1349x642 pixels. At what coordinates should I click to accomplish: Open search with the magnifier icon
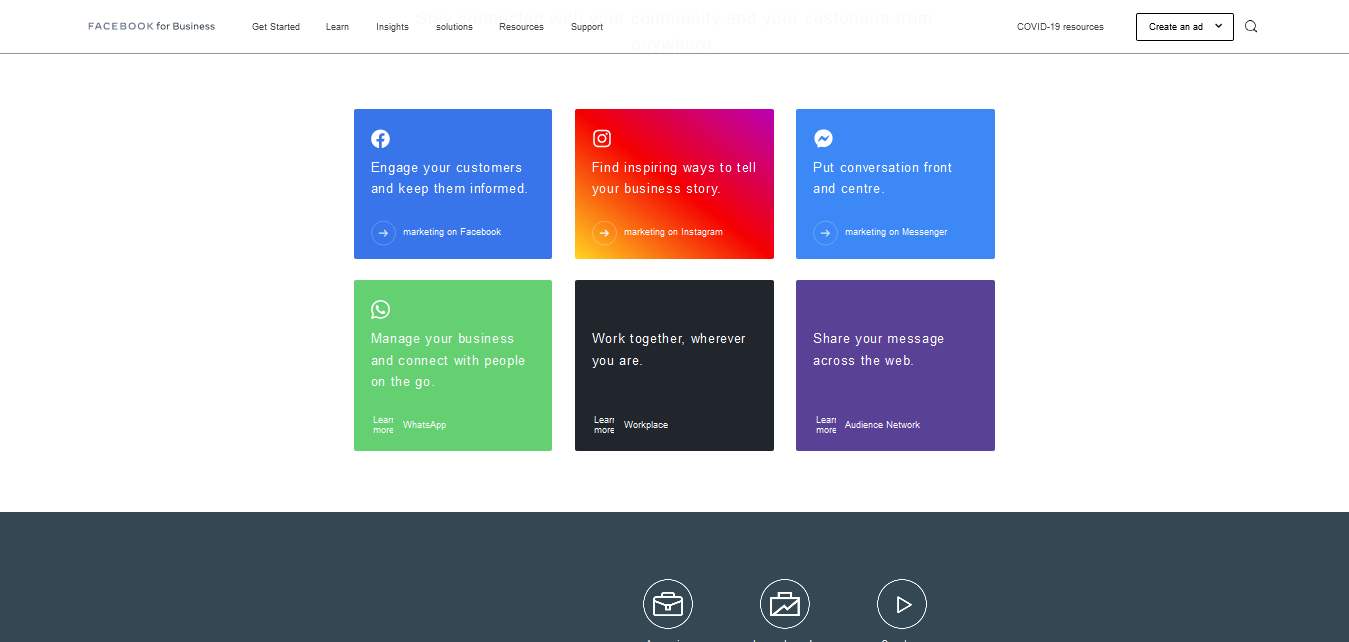coord(1251,27)
